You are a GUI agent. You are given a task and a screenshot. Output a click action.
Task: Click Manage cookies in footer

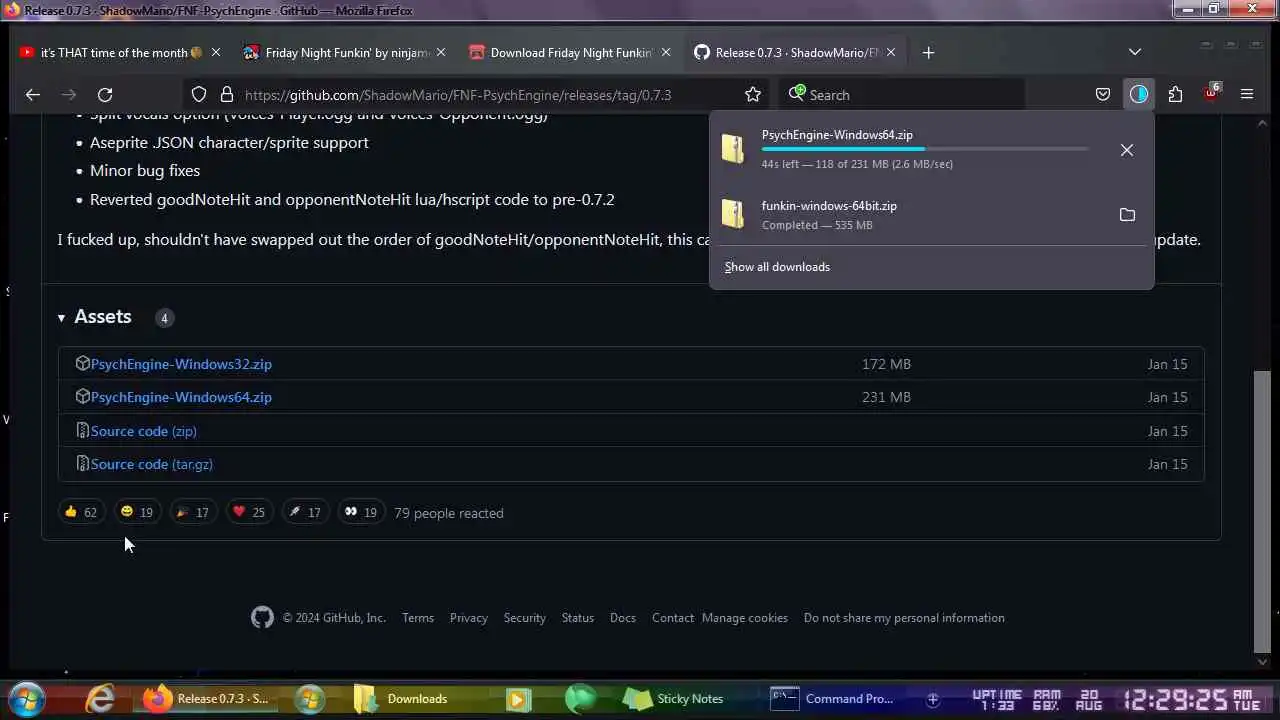(x=745, y=618)
